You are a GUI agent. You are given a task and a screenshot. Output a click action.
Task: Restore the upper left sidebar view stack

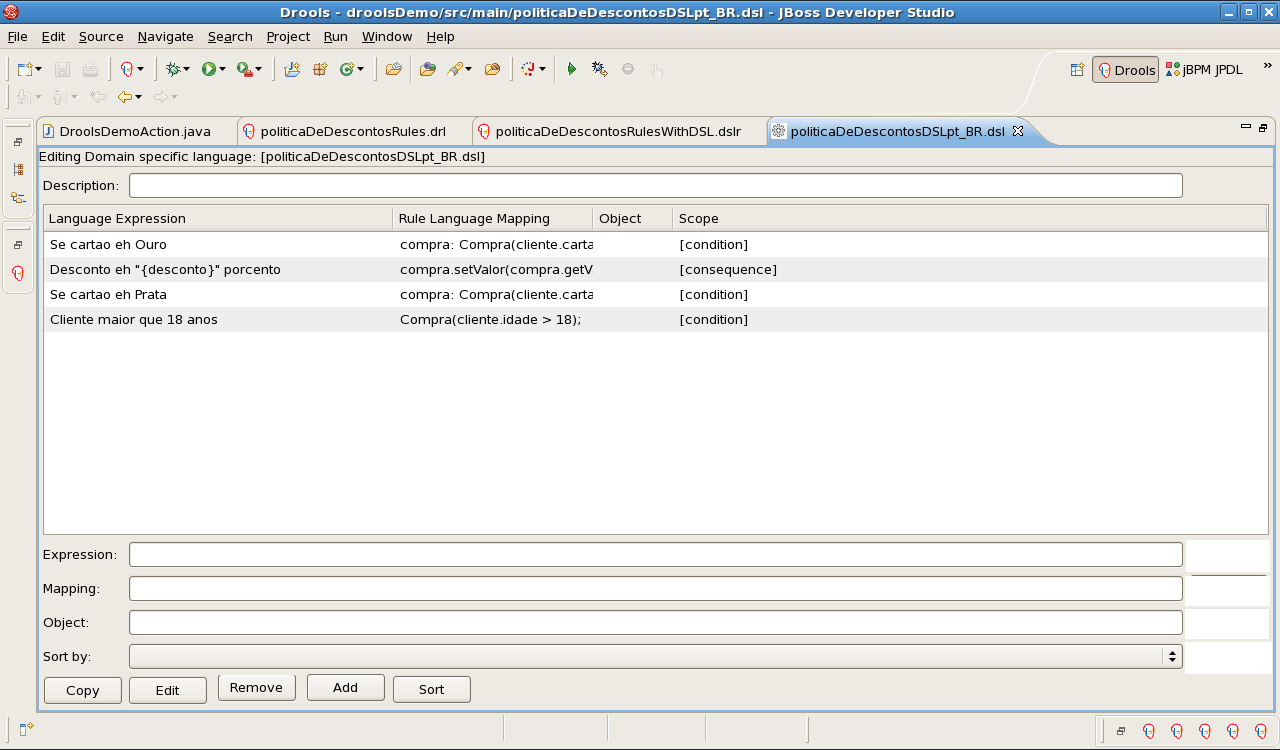(18, 142)
